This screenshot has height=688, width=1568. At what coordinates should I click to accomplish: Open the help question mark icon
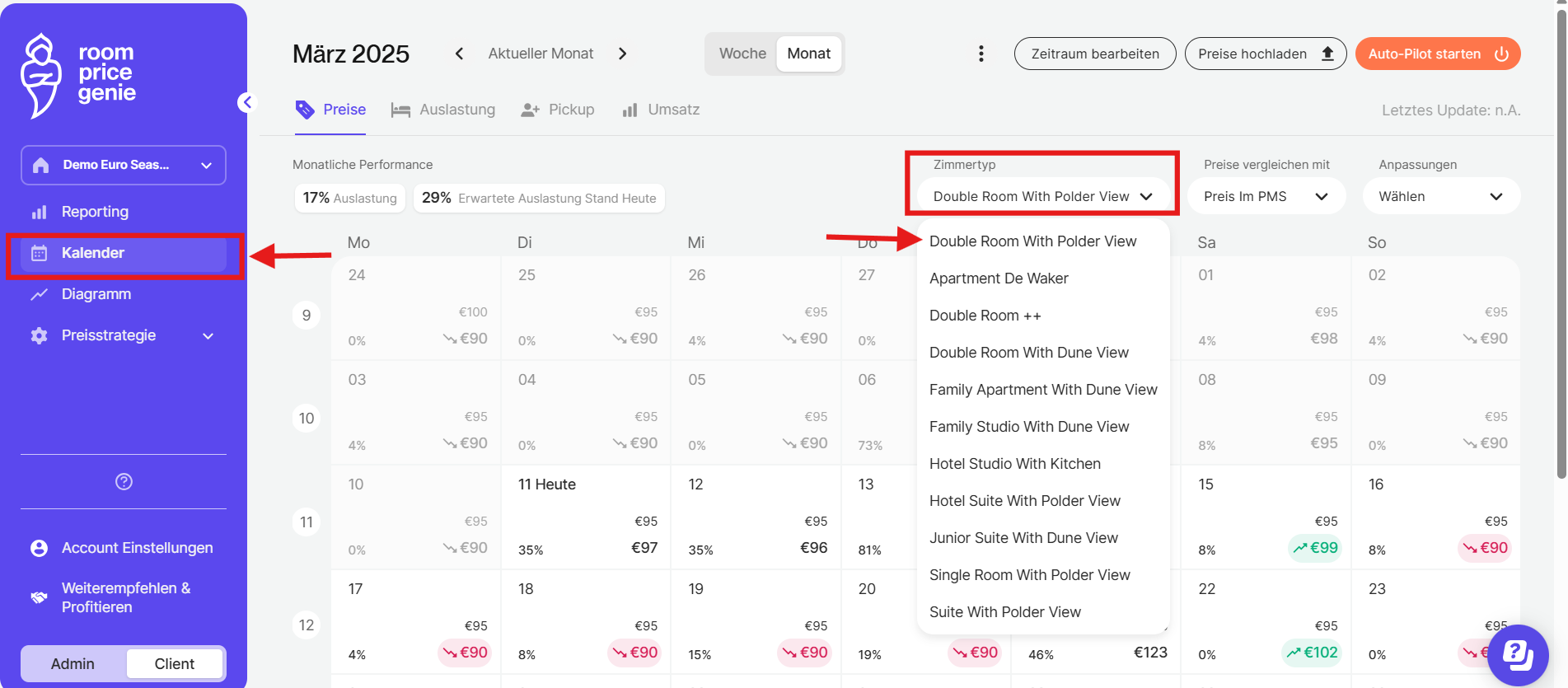[124, 482]
